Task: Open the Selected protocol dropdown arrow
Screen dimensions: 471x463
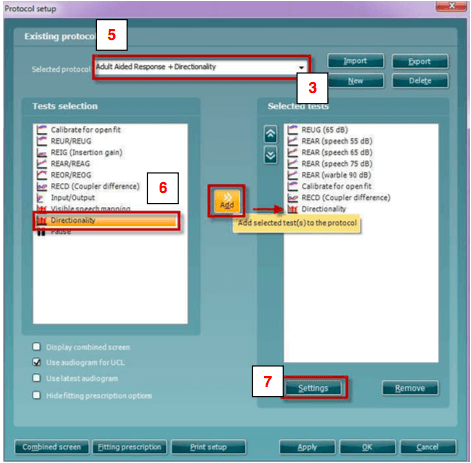Action: (301, 67)
